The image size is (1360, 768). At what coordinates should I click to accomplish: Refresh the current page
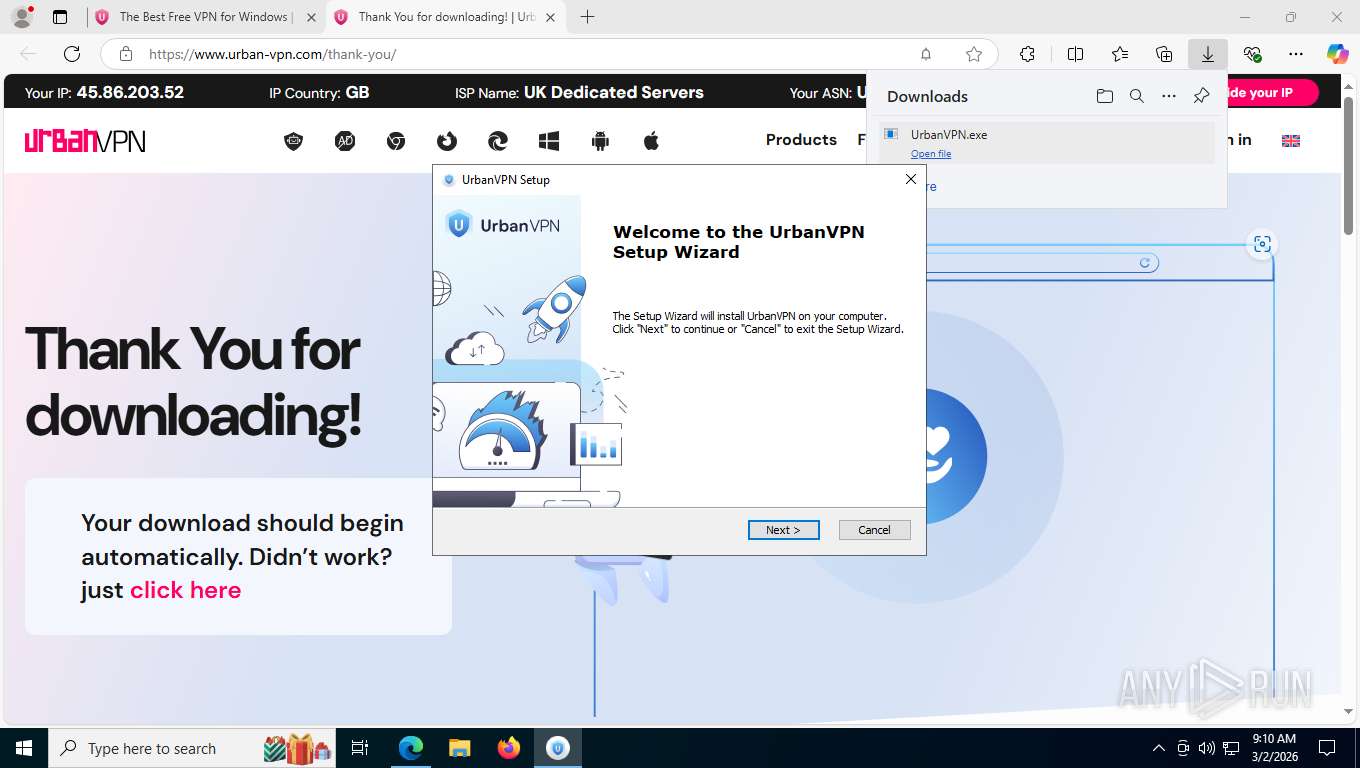coord(72,54)
